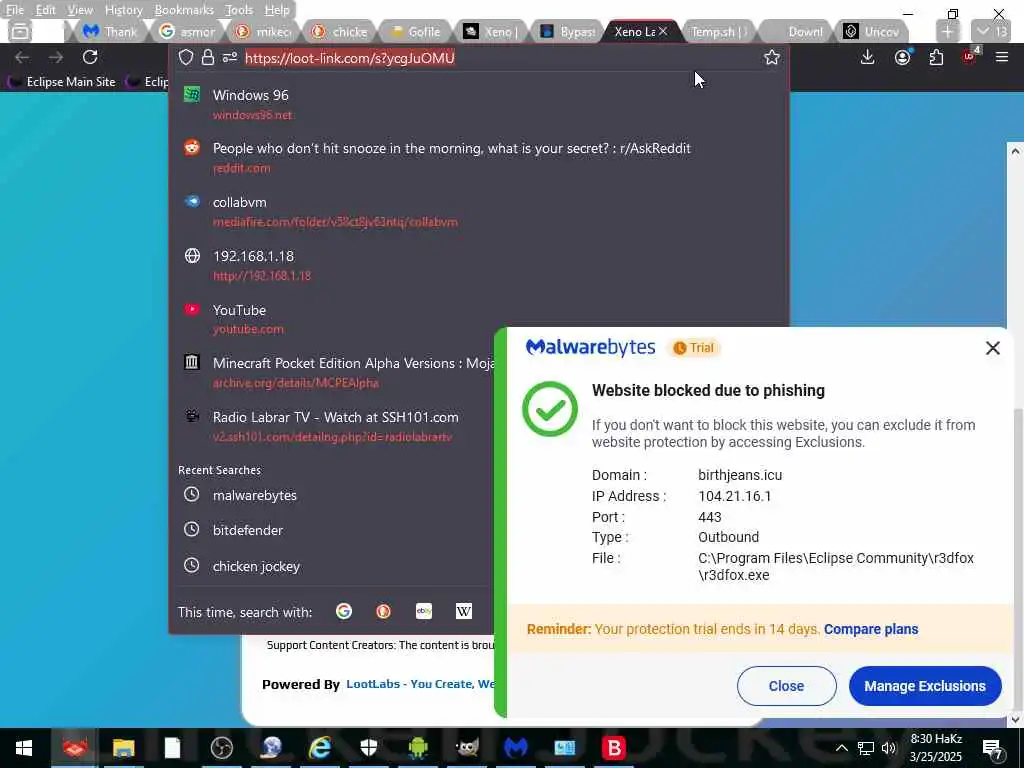Screen dimensions: 1024x768
Task: Open the Windows notification center icon
Action: [993, 748]
